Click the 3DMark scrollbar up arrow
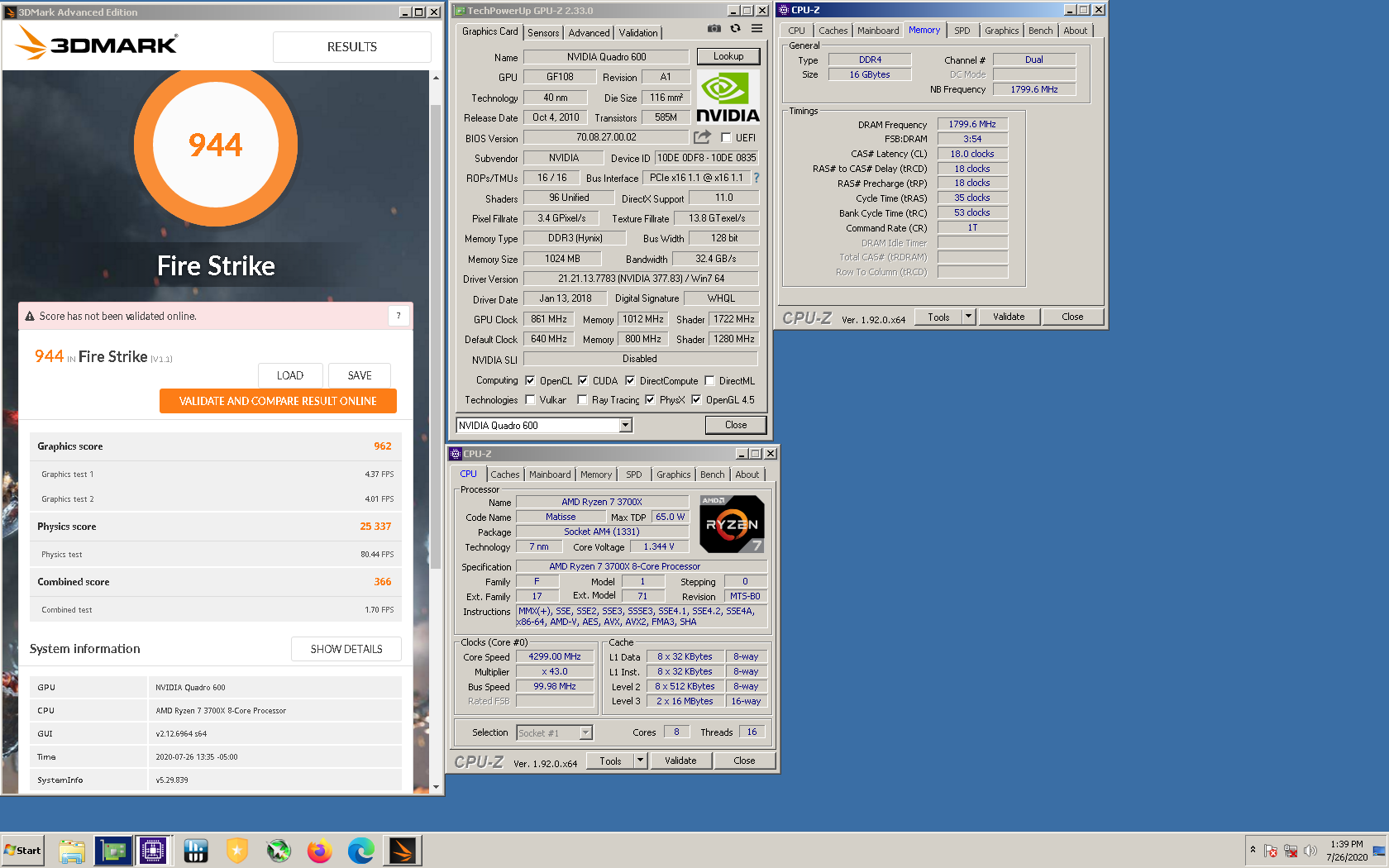The image size is (1389, 868). click(436, 78)
